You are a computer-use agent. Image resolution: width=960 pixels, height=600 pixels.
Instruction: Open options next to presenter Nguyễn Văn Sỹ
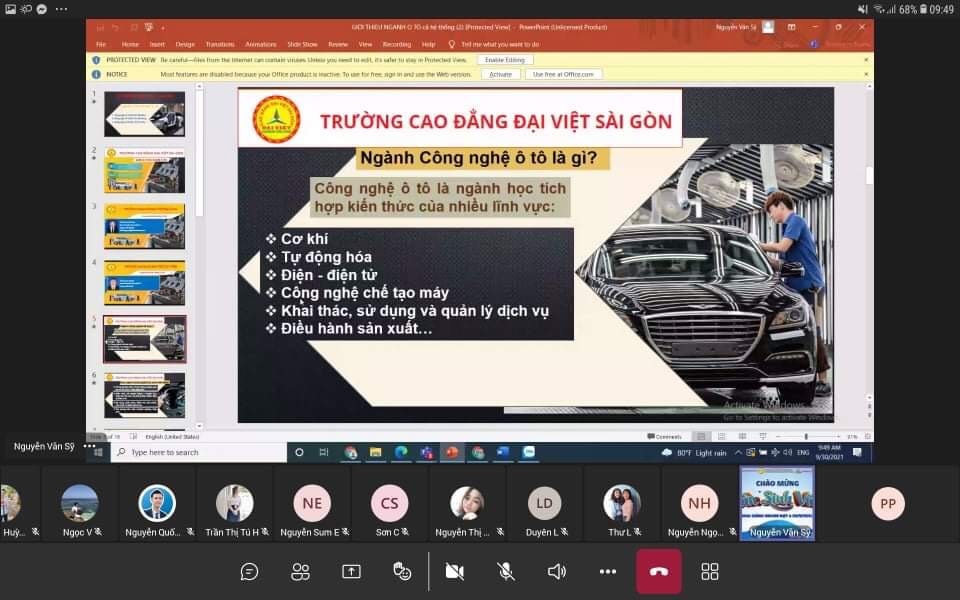coord(89,446)
